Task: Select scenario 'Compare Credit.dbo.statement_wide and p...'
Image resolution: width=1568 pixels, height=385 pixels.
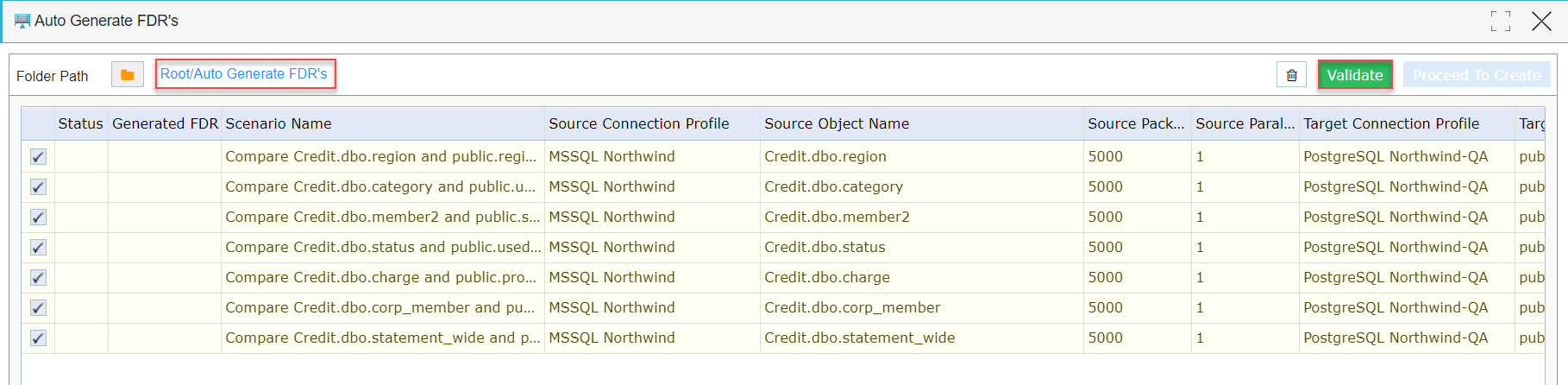Action: tap(382, 338)
